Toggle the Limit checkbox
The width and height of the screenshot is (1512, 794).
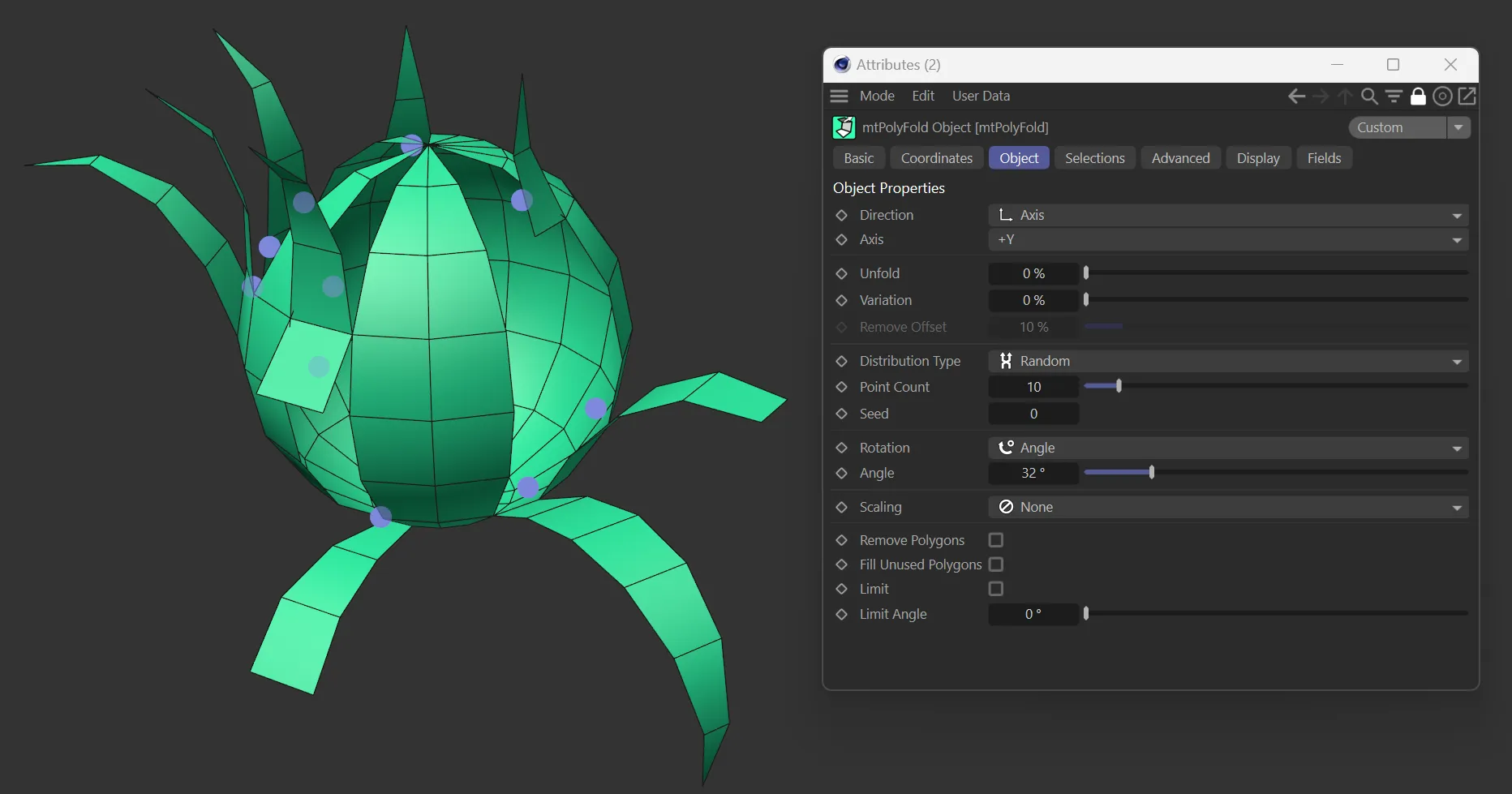point(996,589)
